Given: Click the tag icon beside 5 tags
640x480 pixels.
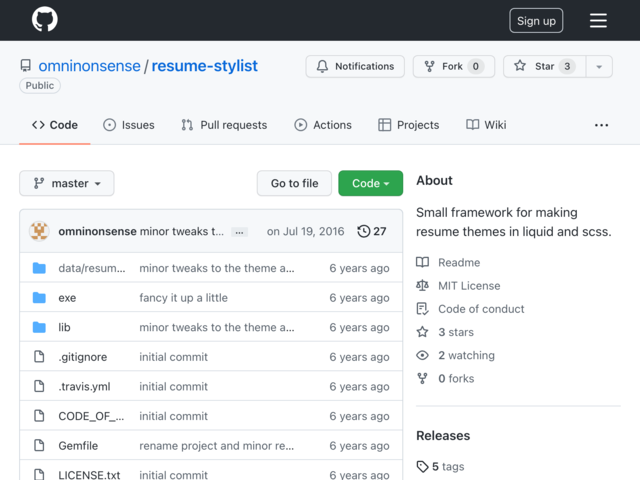Looking at the screenshot, I should [422, 466].
